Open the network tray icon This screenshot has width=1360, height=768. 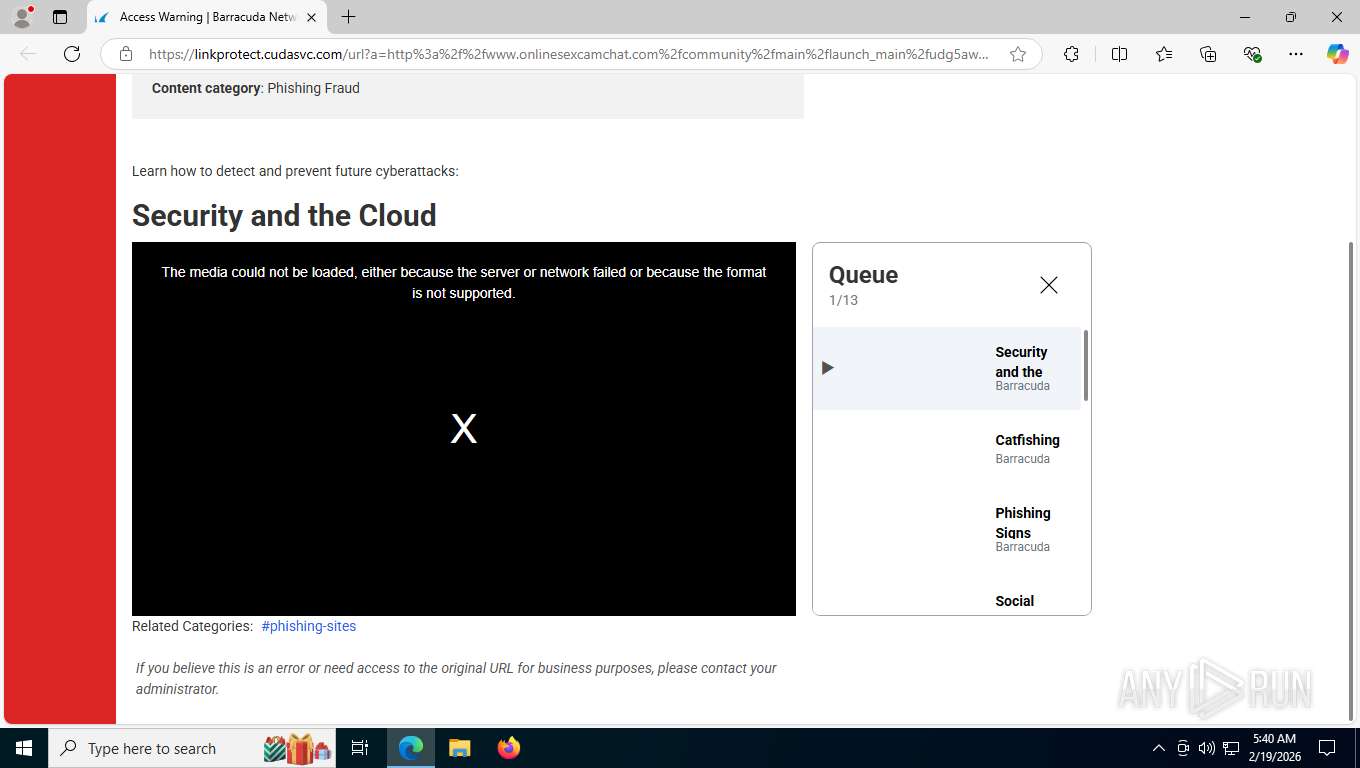pyautogui.click(x=1231, y=748)
